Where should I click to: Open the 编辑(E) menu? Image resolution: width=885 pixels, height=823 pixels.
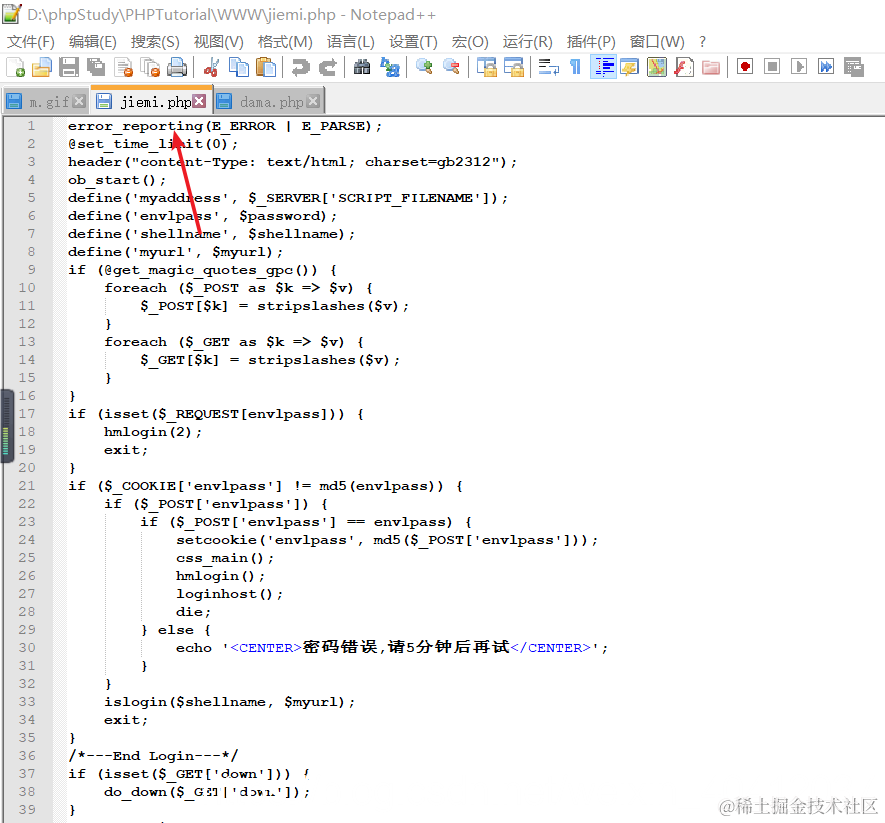tap(93, 42)
